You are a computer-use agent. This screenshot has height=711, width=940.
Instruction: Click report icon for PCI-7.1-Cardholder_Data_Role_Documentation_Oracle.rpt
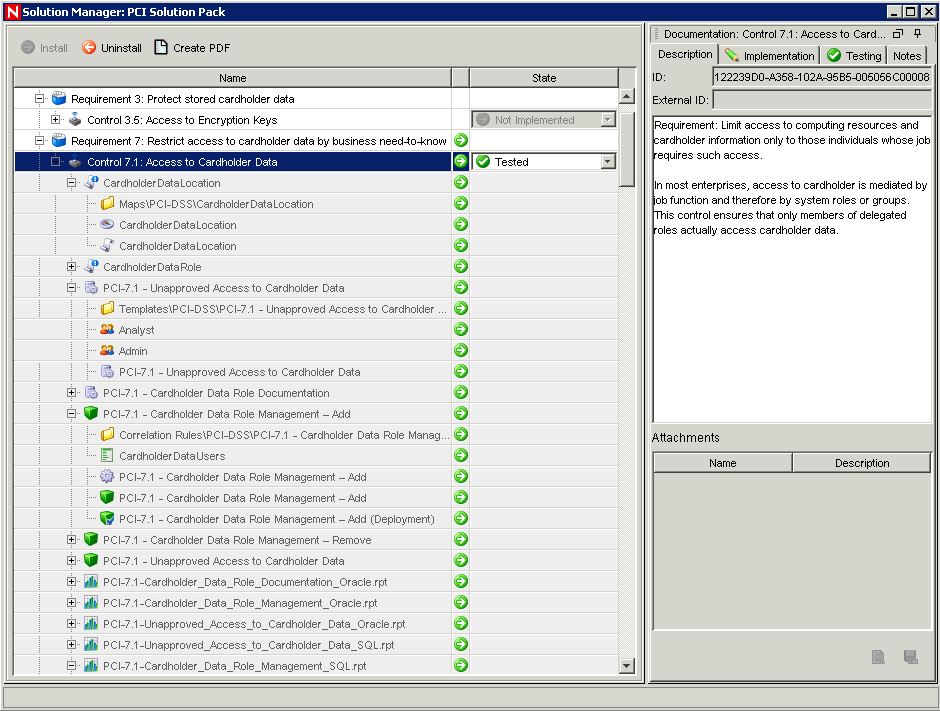click(91, 582)
